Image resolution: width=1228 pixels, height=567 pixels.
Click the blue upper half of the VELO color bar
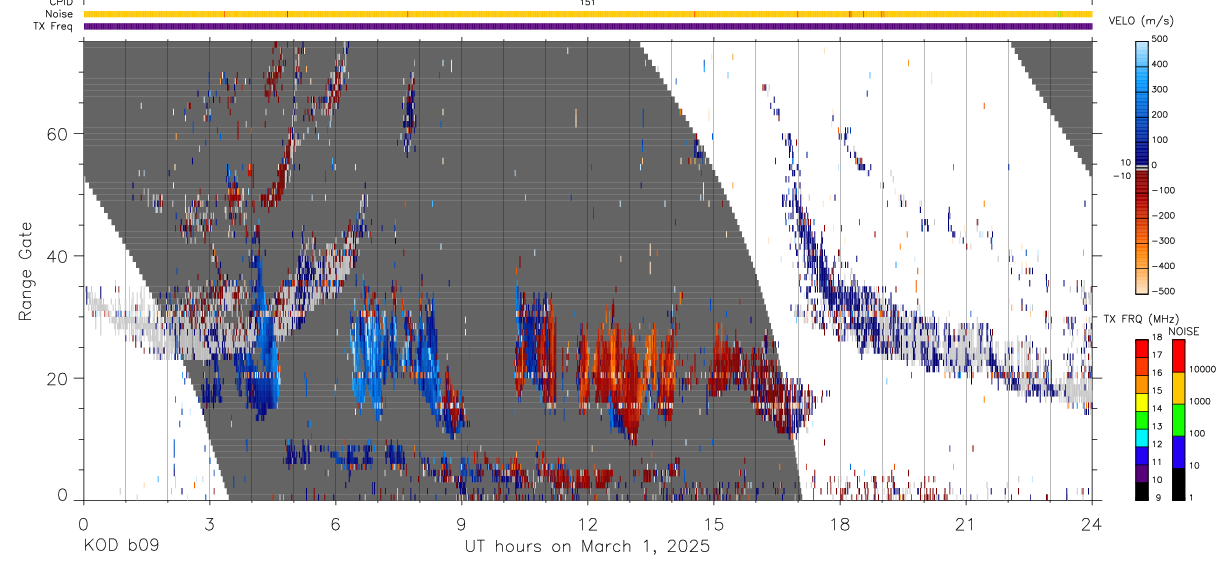(x=1142, y=103)
